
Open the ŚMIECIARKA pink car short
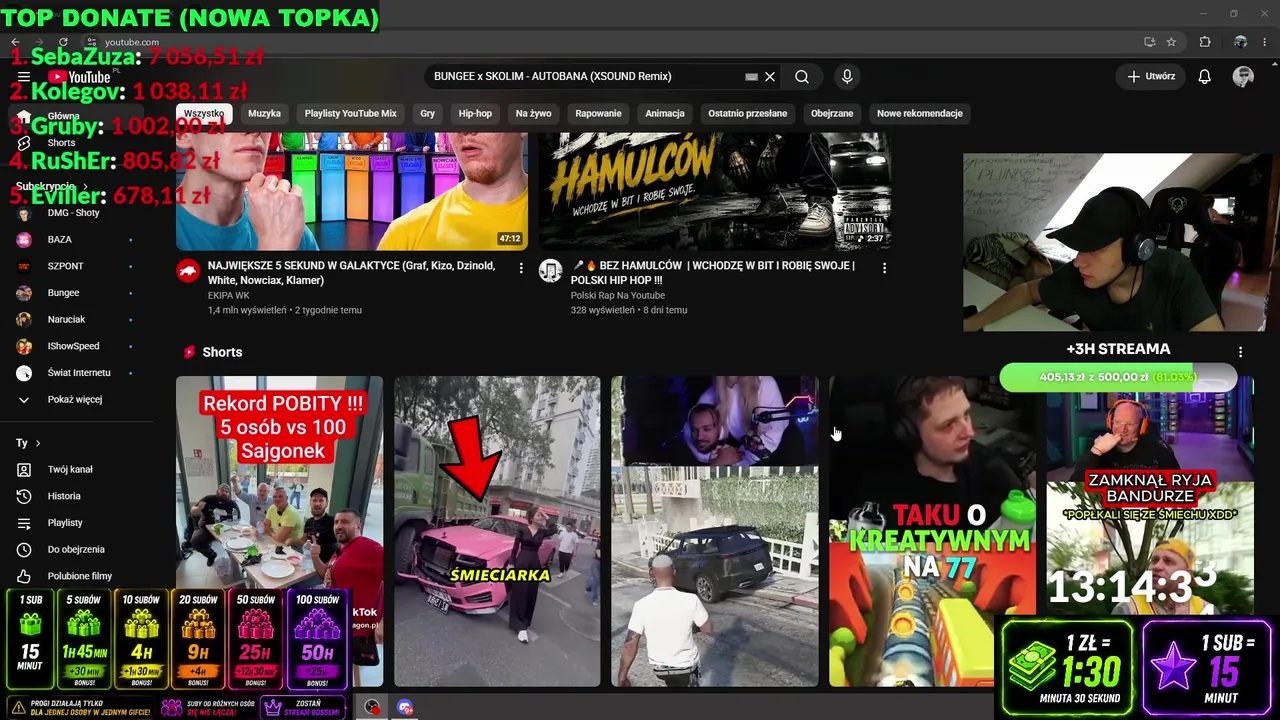click(x=497, y=531)
